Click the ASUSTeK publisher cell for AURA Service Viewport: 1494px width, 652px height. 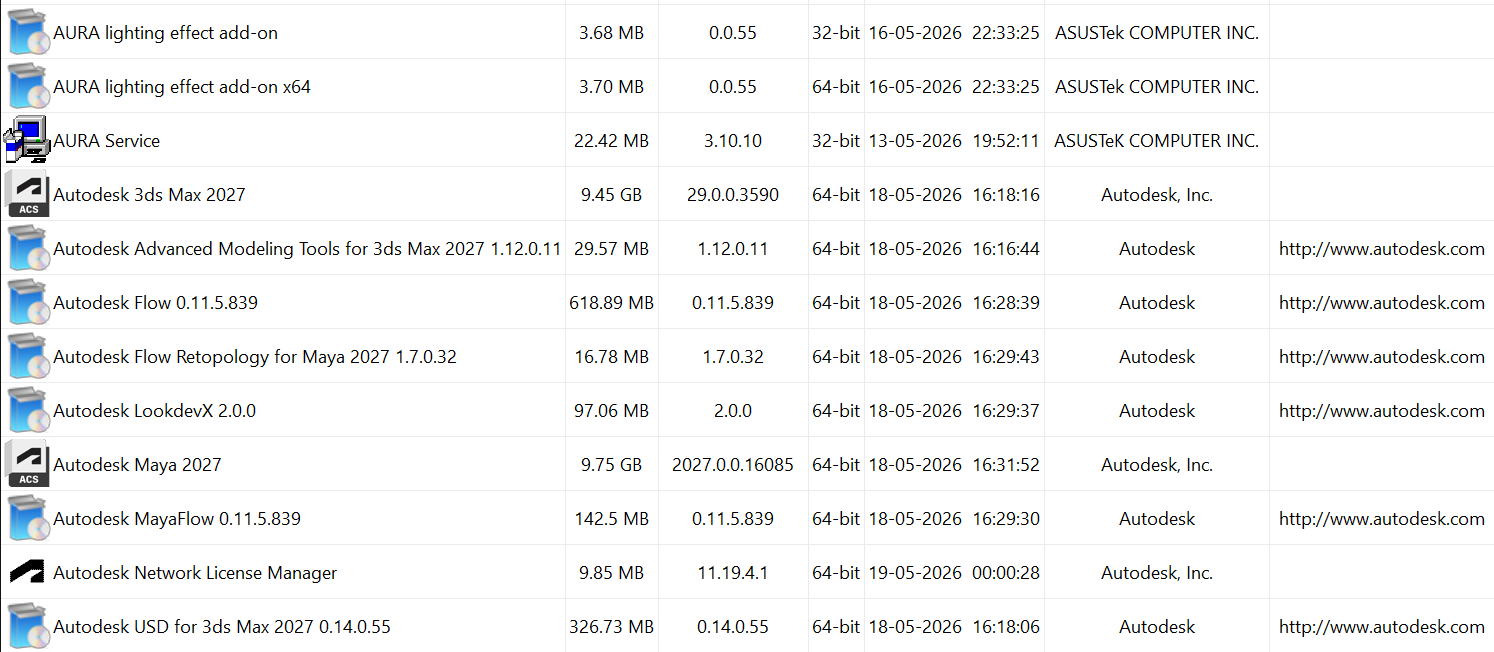(x=1156, y=141)
